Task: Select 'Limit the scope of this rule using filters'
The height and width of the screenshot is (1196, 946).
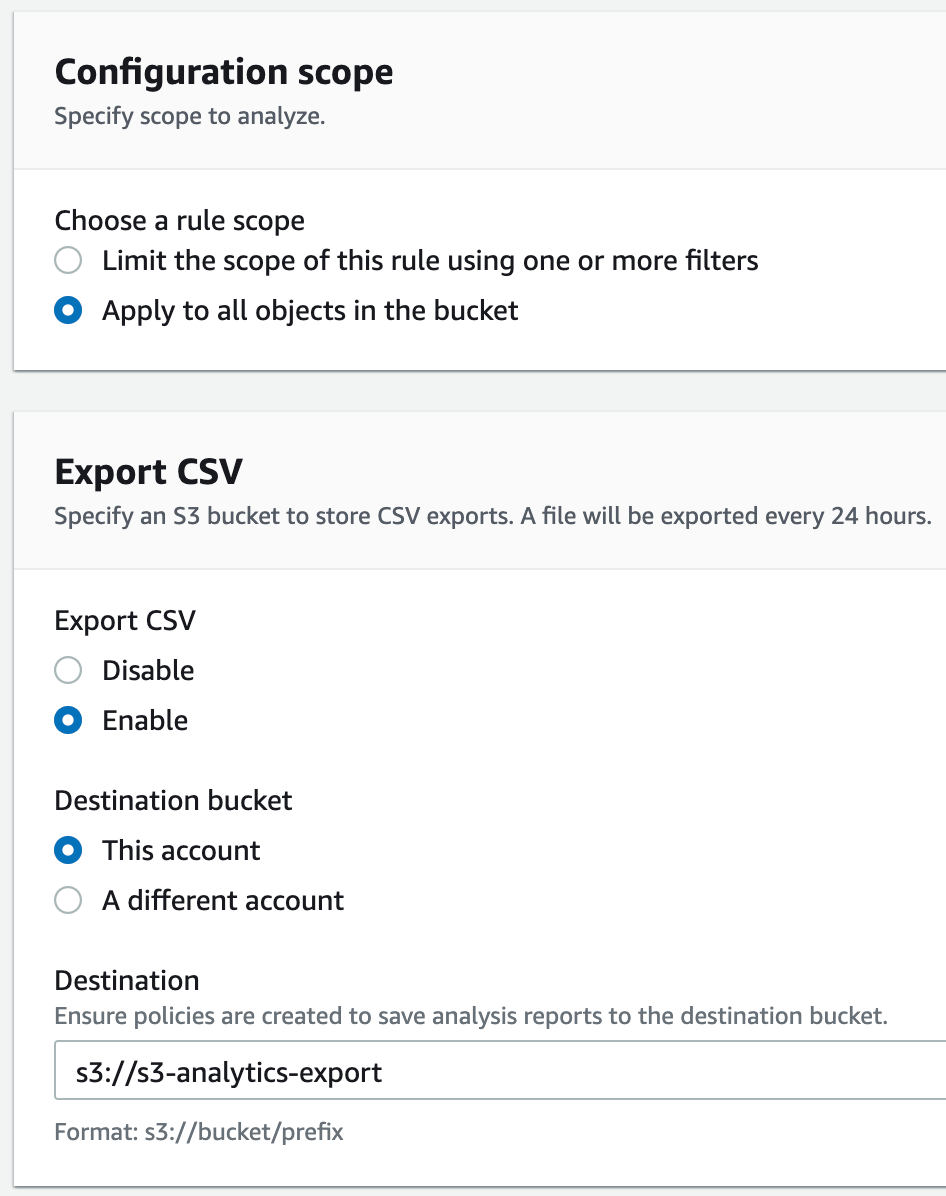Action: (68, 260)
